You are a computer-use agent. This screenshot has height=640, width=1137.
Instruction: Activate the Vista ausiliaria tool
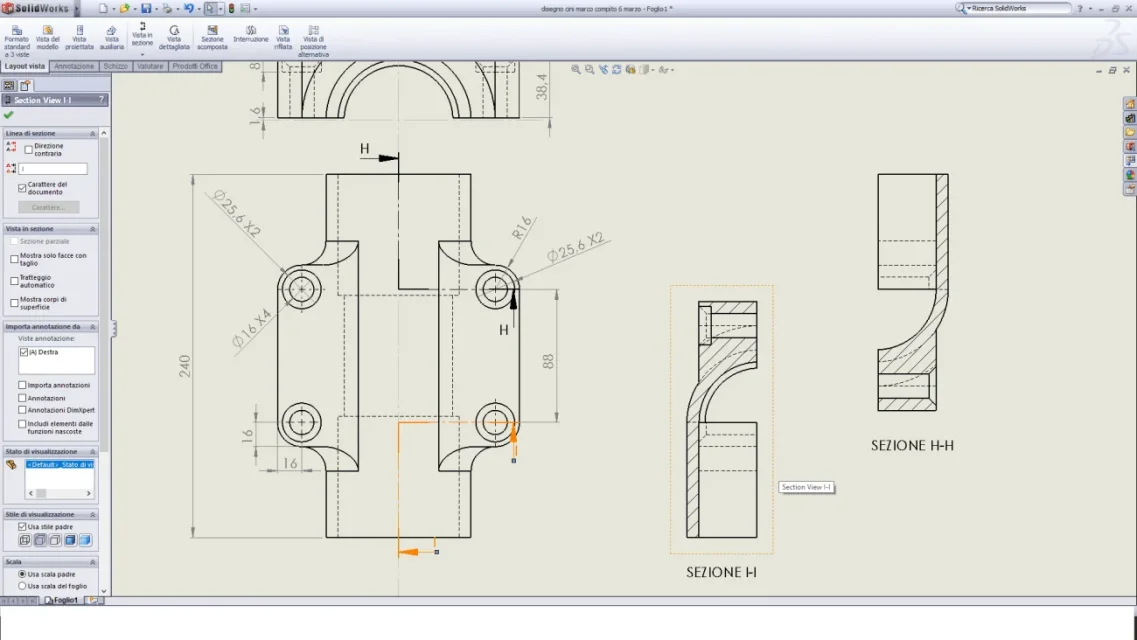(x=112, y=38)
